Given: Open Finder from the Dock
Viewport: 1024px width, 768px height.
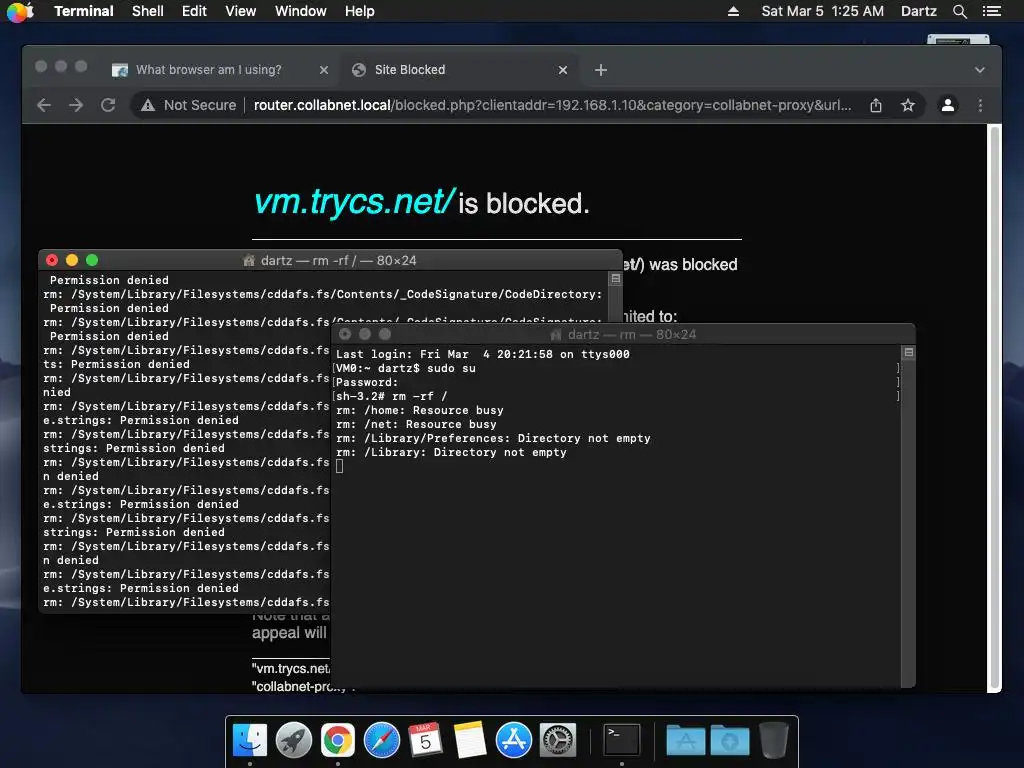Looking at the screenshot, I should coord(249,740).
